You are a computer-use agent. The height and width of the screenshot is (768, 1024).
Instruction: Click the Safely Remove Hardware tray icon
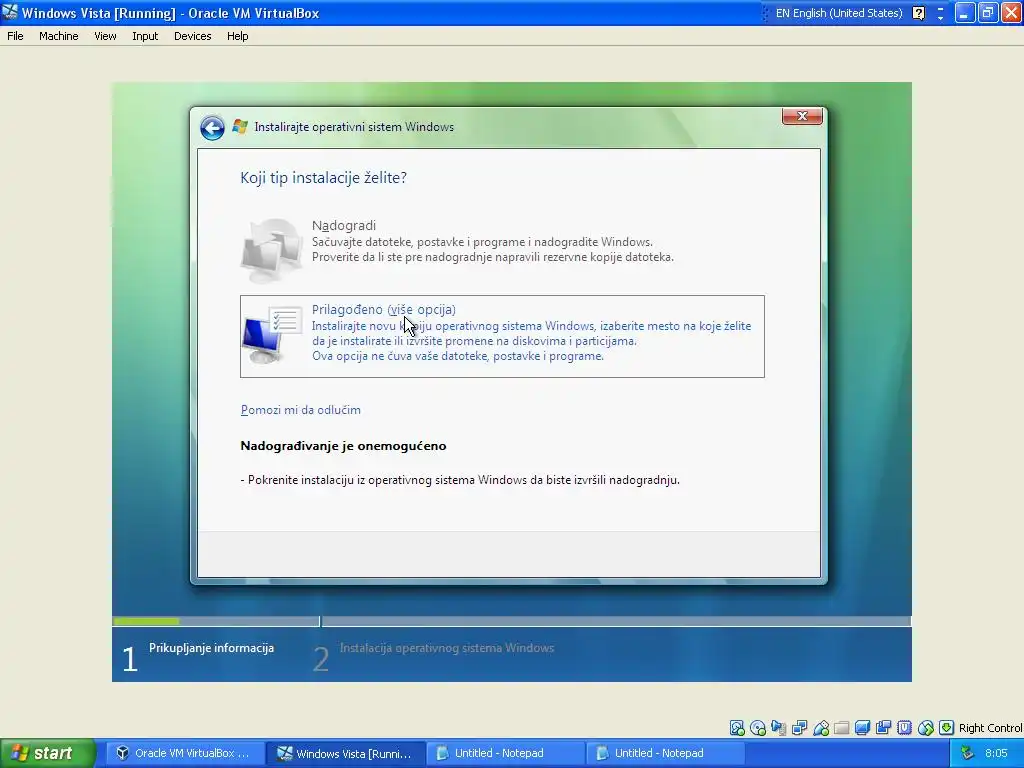(967, 753)
